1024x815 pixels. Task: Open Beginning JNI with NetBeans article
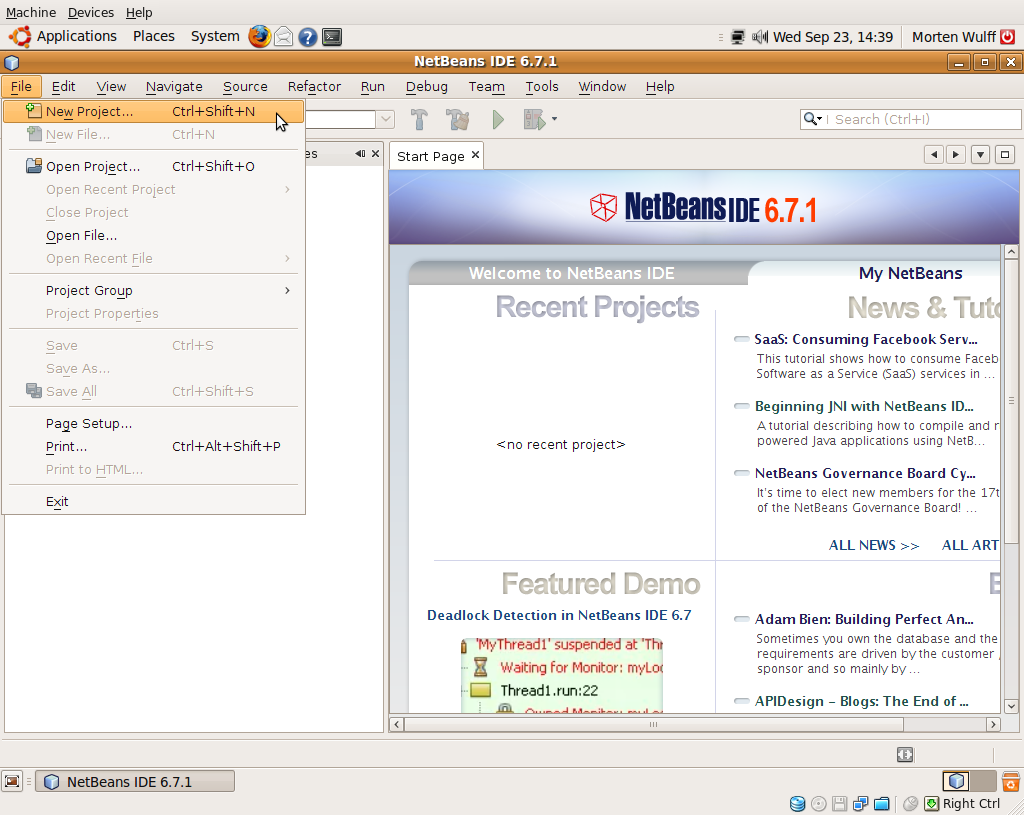tap(864, 406)
